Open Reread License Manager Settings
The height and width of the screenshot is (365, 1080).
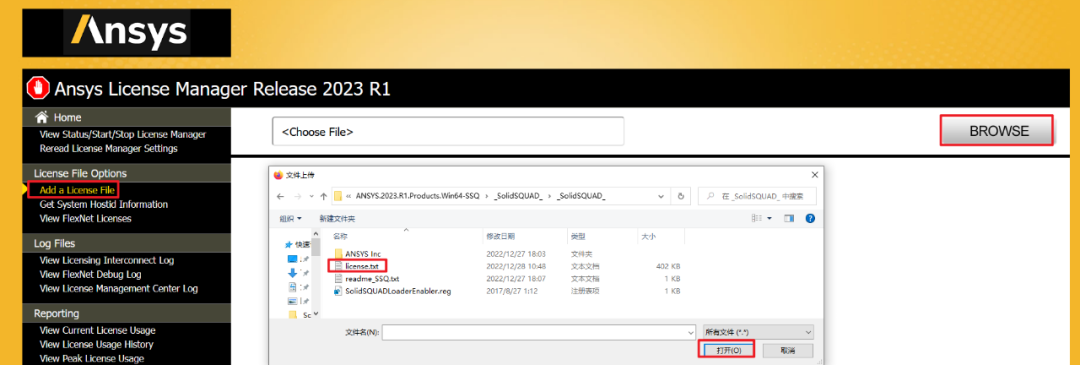pos(108,148)
